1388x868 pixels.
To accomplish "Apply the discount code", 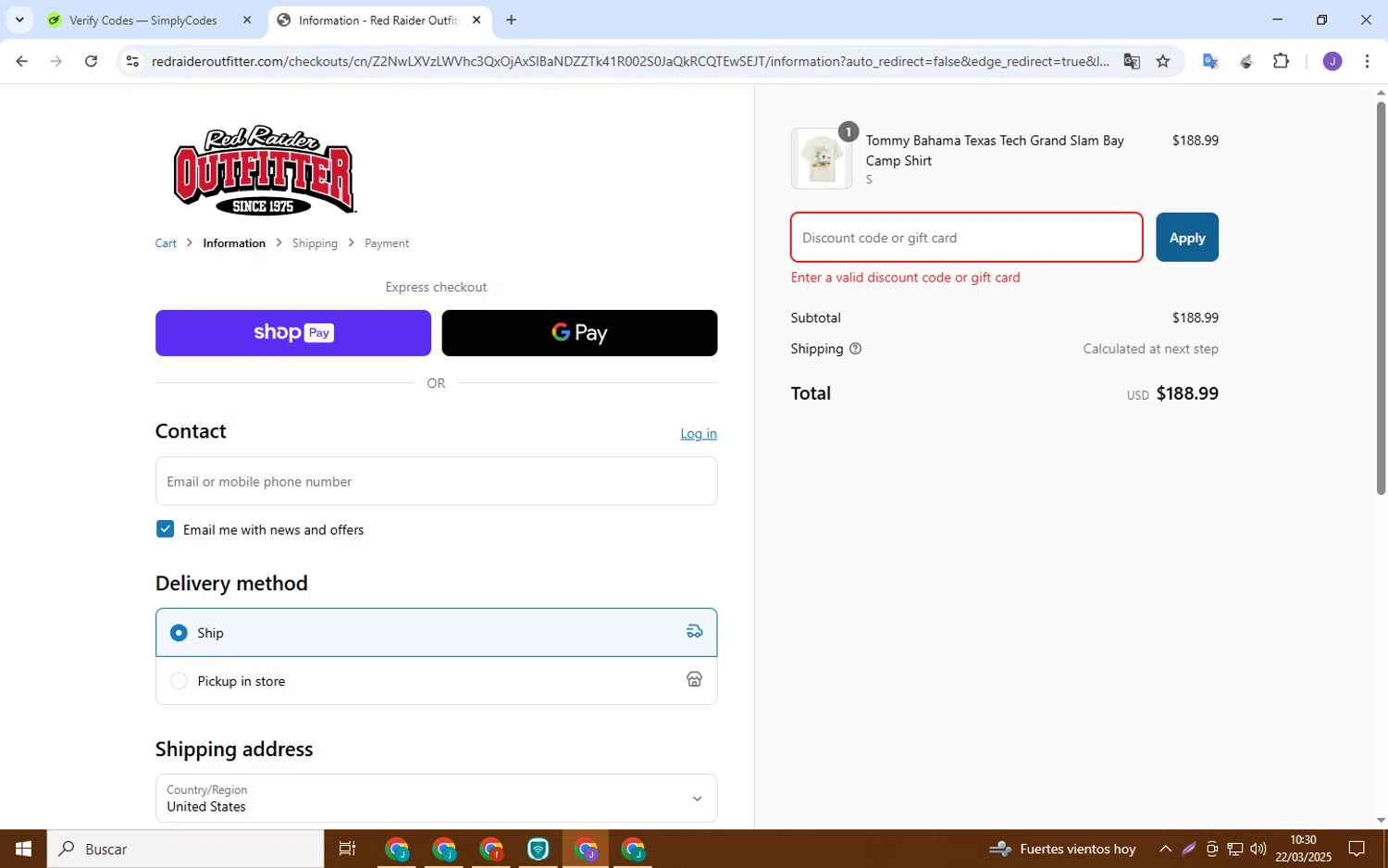I will point(1187,238).
